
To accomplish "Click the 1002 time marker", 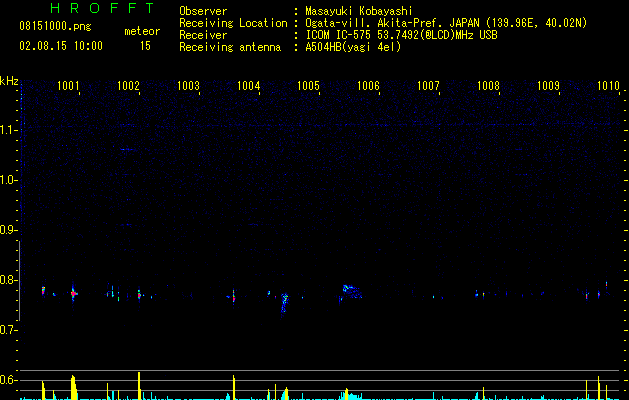I will [128, 86].
